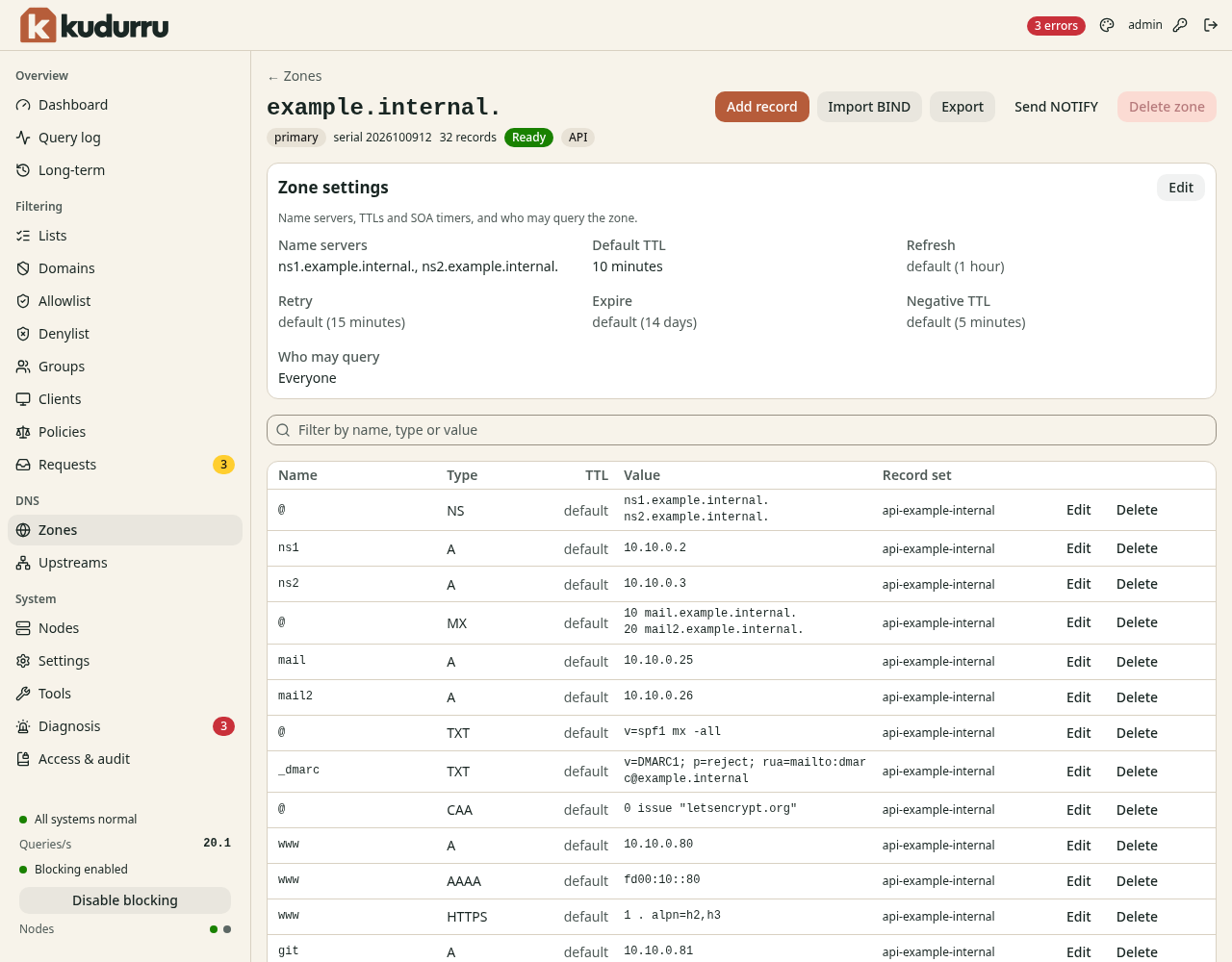Click the Delete zone button
Image resolution: width=1232 pixels, height=962 pixels.
point(1167,107)
